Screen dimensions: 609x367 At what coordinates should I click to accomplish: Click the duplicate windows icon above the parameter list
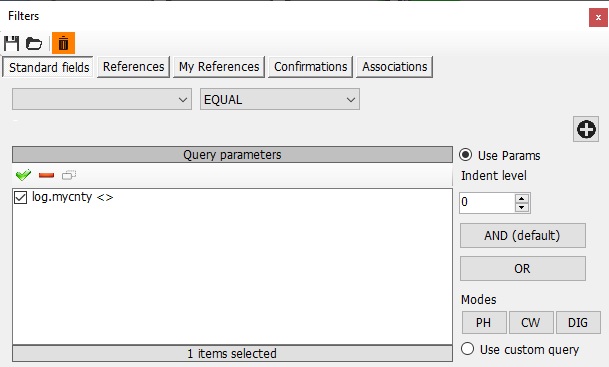[69, 175]
